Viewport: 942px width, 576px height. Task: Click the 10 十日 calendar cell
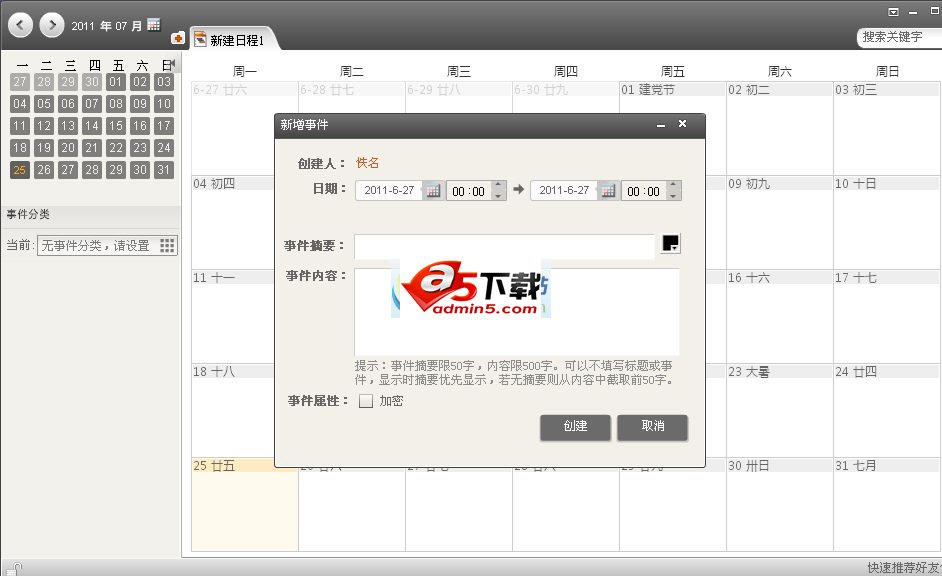[887, 222]
